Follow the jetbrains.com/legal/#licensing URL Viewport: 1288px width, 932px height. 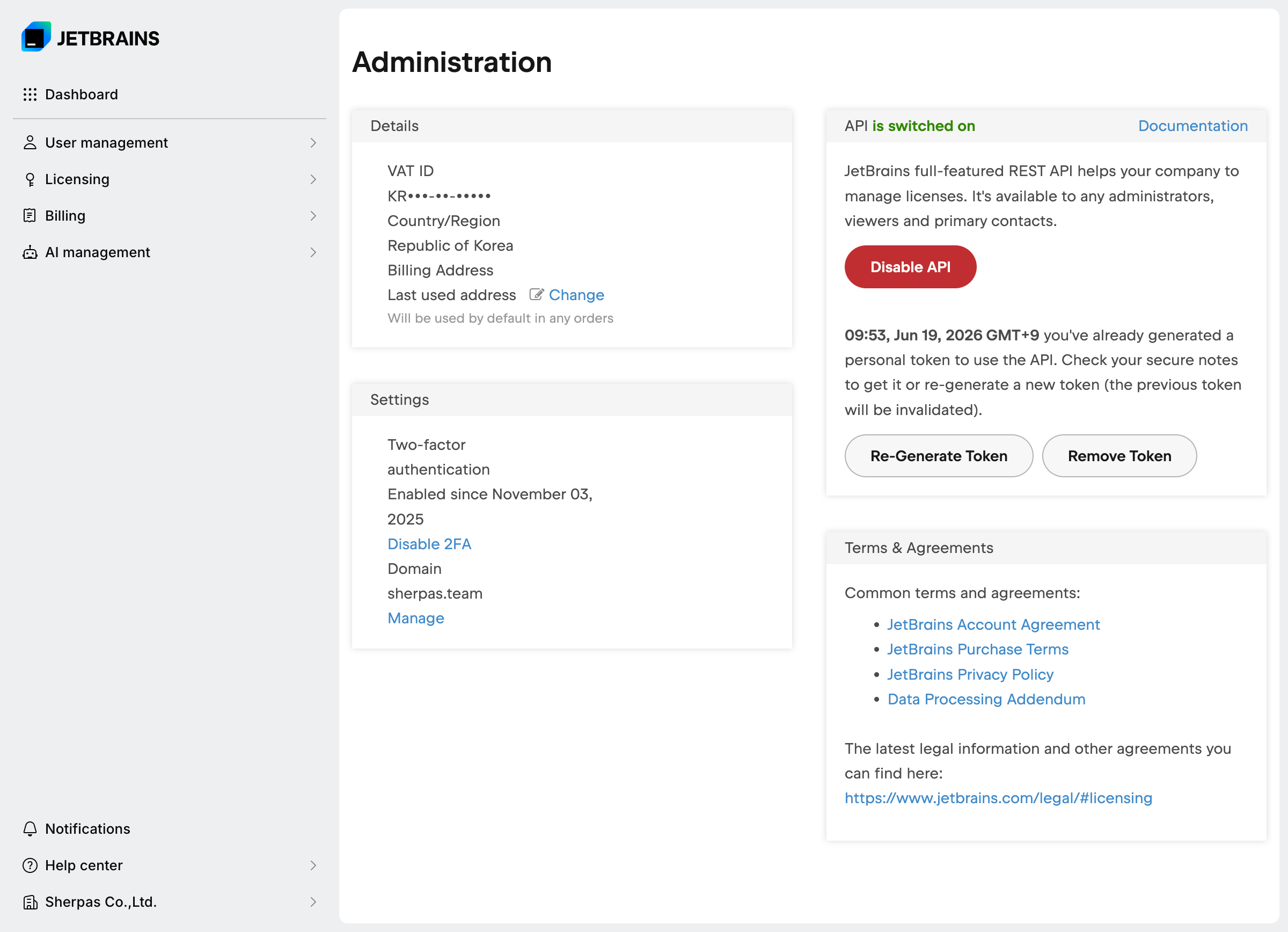(x=998, y=798)
